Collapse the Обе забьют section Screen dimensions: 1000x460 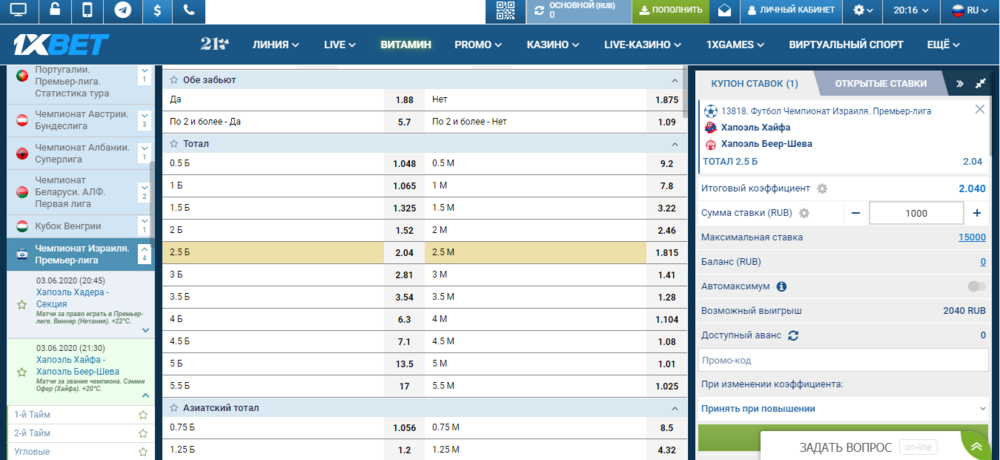coord(675,80)
